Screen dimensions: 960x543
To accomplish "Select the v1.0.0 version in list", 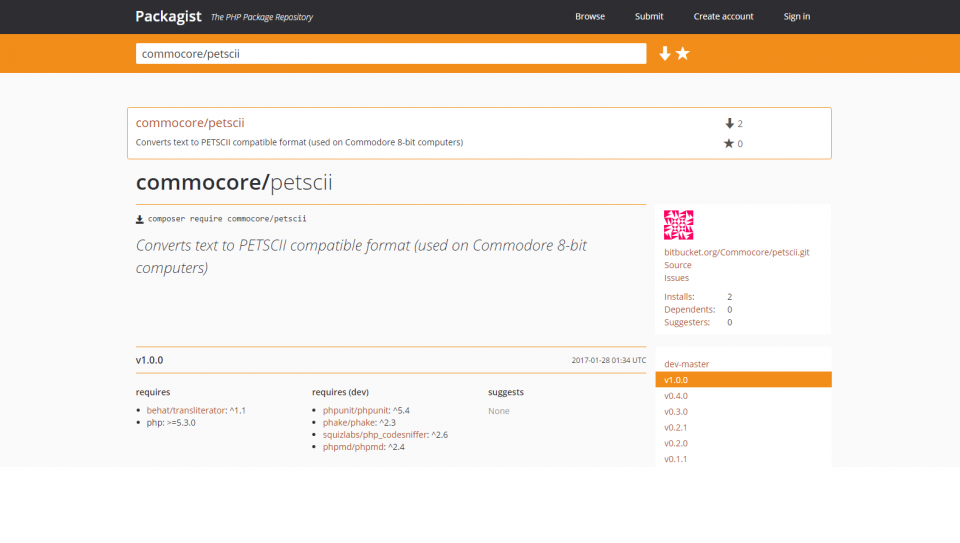I will coord(743,380).
